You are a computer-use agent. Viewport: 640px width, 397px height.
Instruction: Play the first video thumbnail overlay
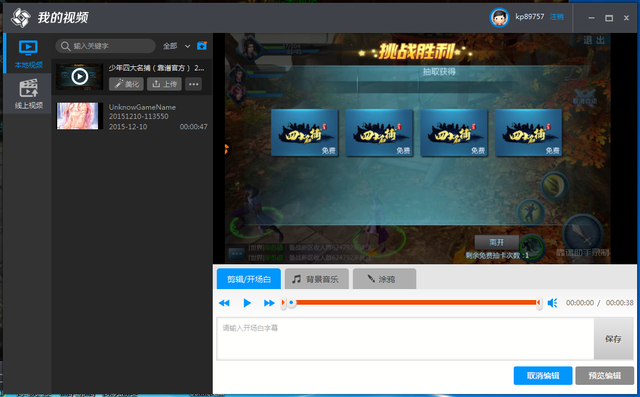click(x=80, y=76)
